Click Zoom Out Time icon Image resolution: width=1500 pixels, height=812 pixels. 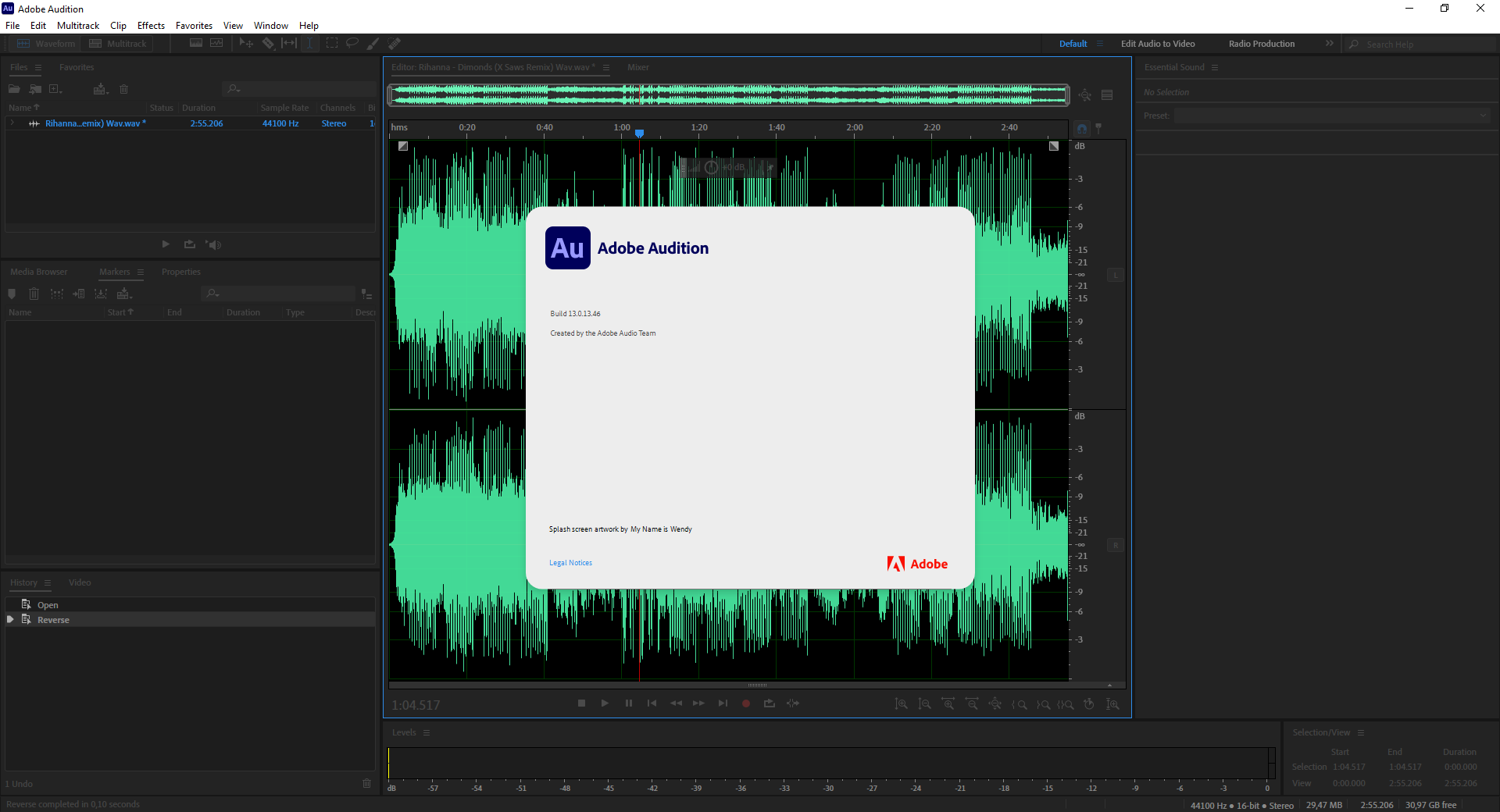pos(972,704)
